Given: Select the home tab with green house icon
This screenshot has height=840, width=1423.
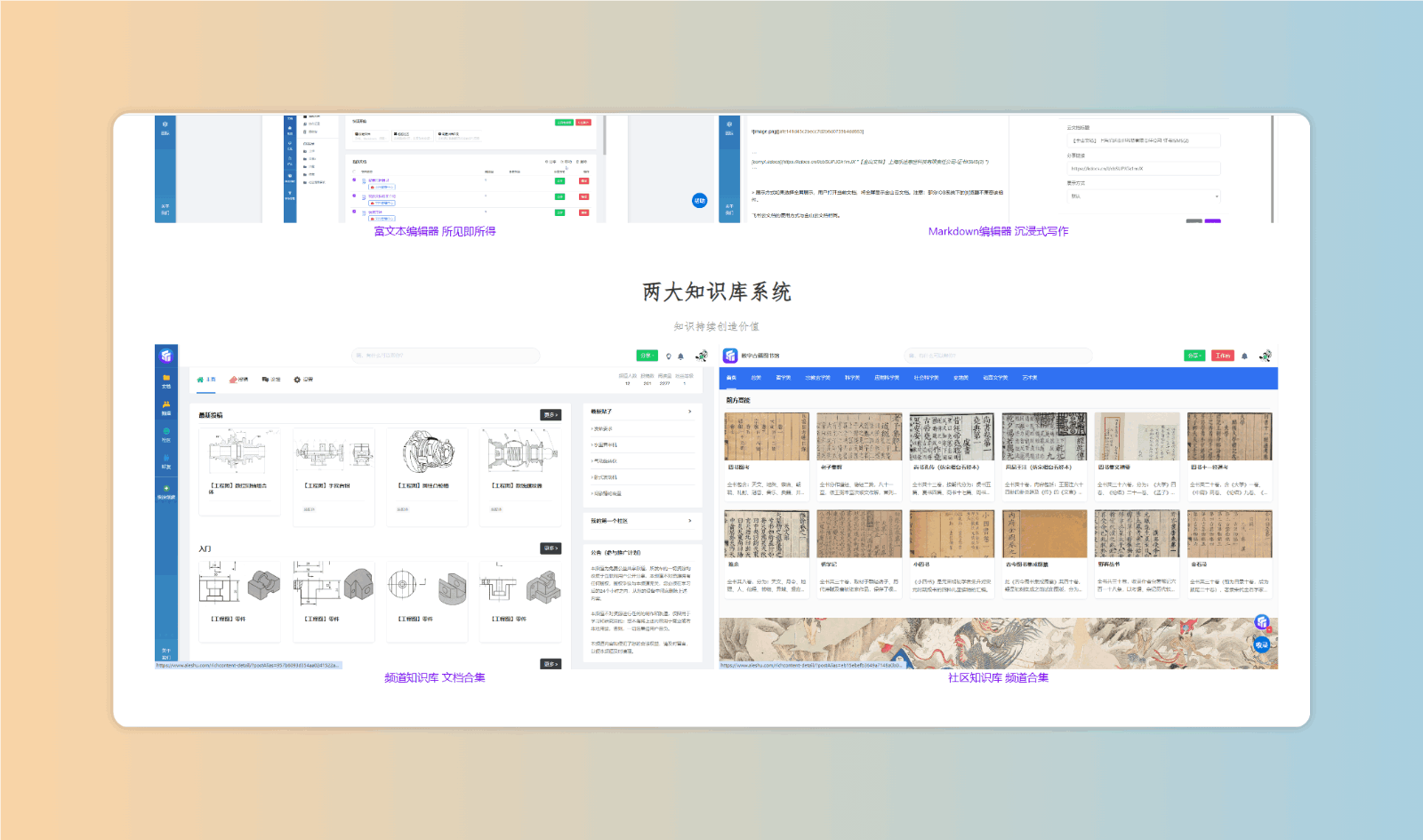Looking at the screenshot, I should [206, 380].
